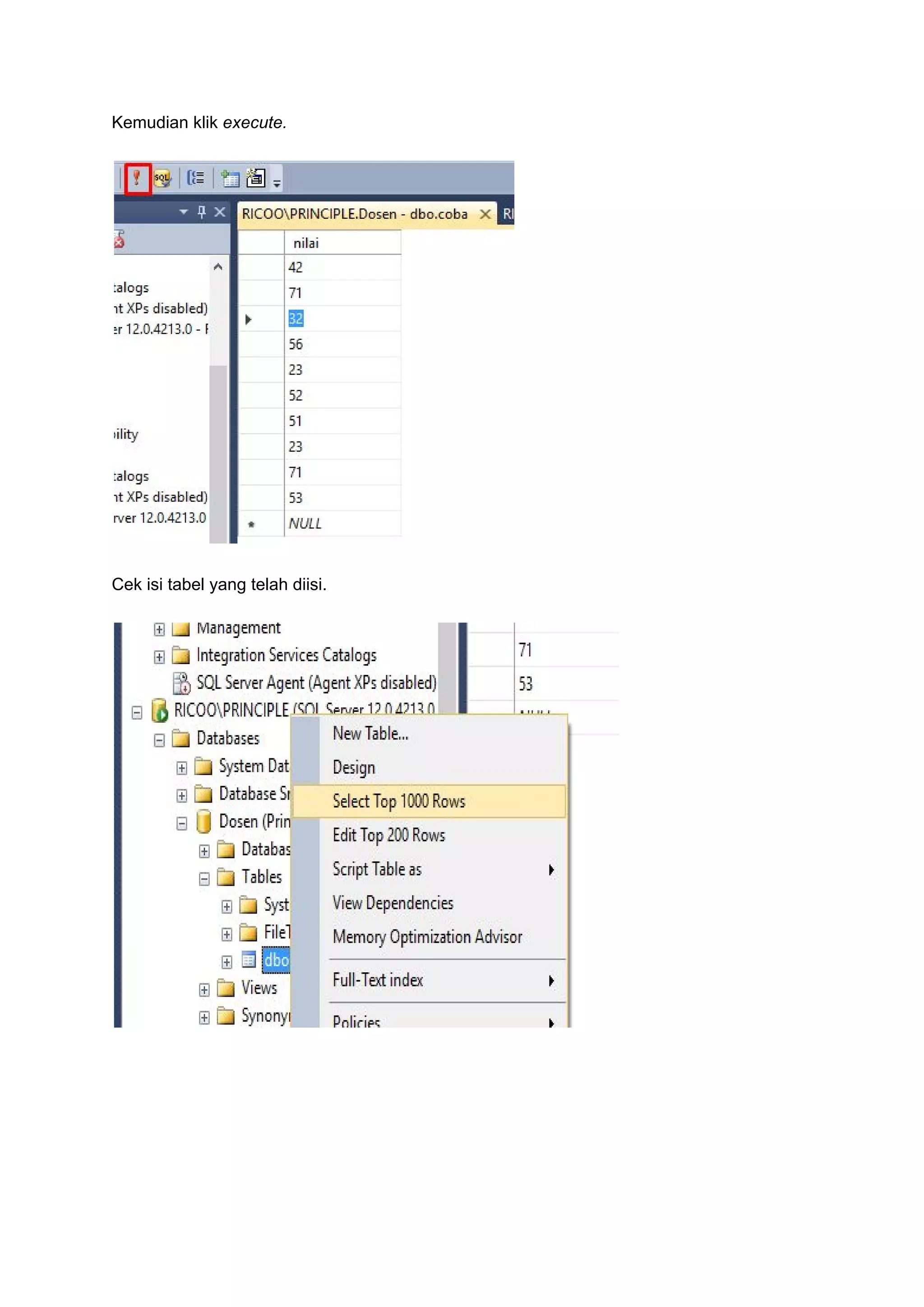Viewport: 924px width, 1307px height.
Task: Choose Edit Top 200 Rows
Action: 389,836
